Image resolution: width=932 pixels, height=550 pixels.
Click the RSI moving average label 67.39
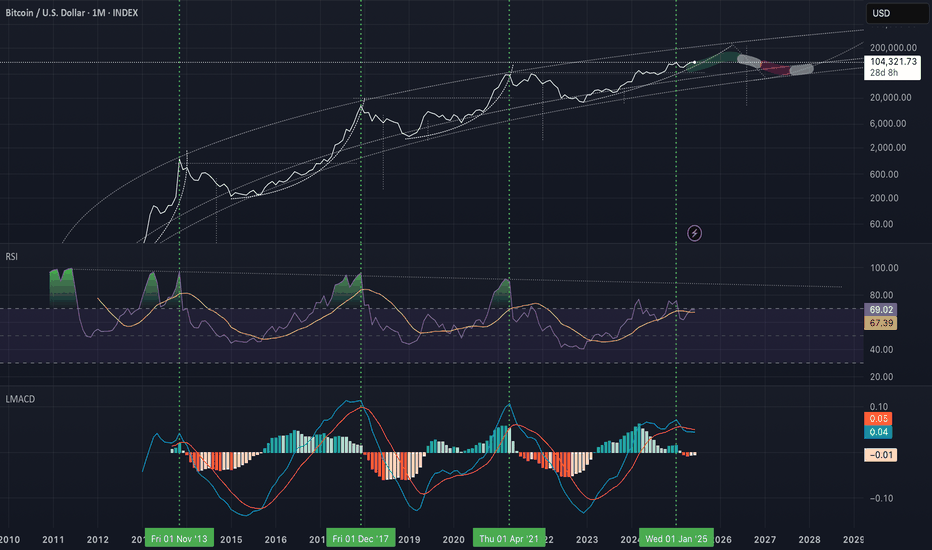coord(880,323)
